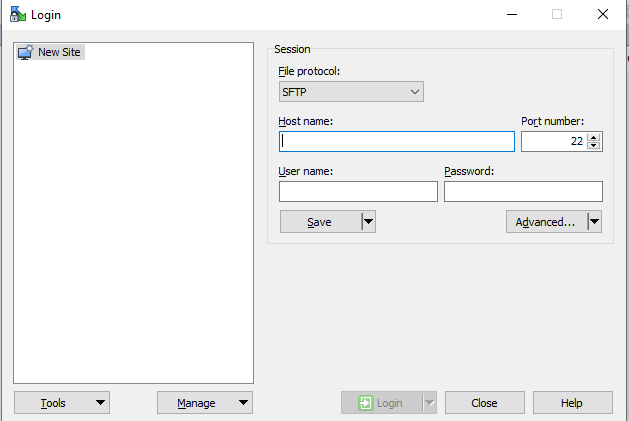This screenshot has height=421, width=629.
Task: Select the New Site entry
Action: coord(51,52)
